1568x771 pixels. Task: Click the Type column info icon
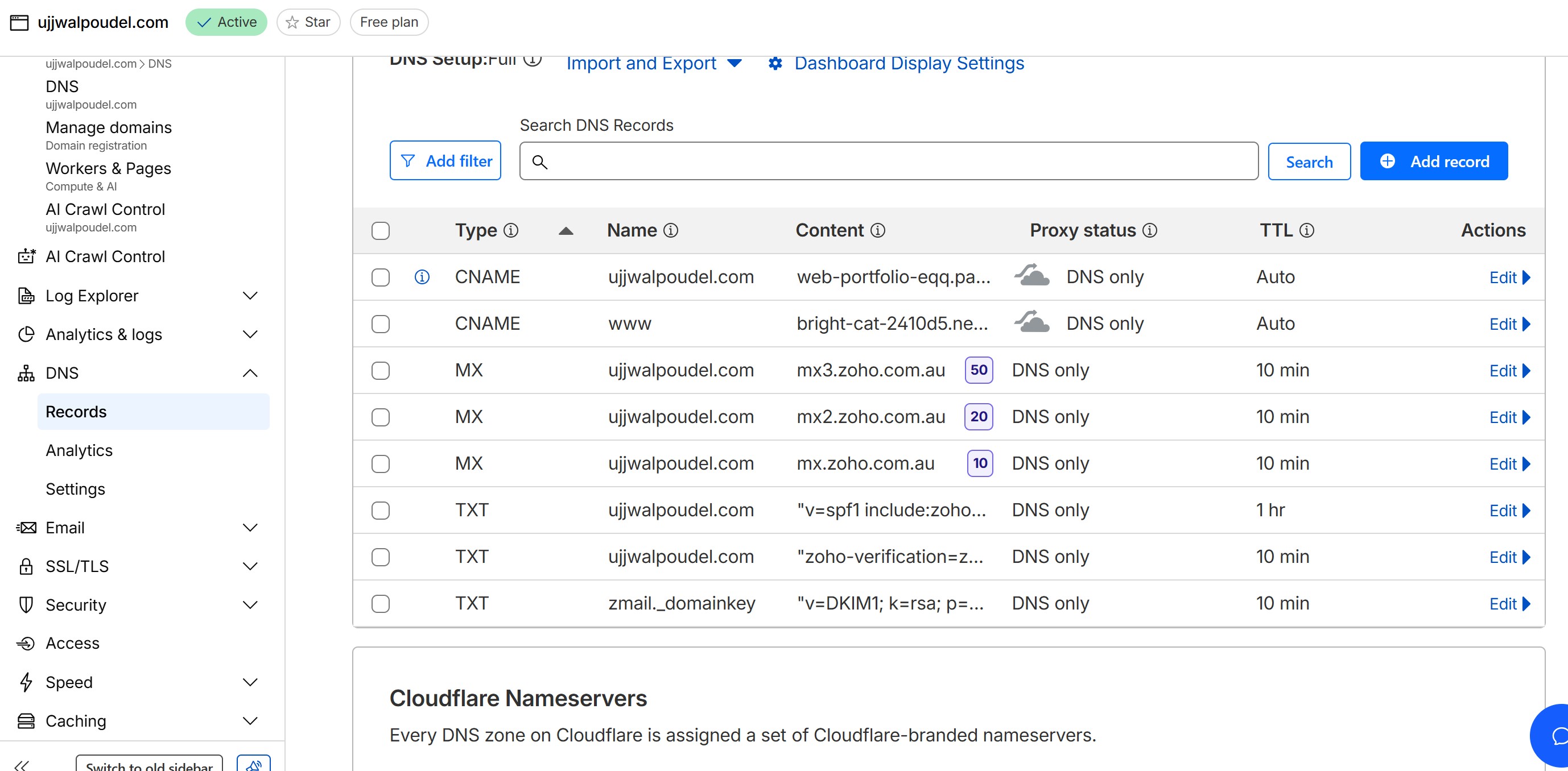click(511, 231)
